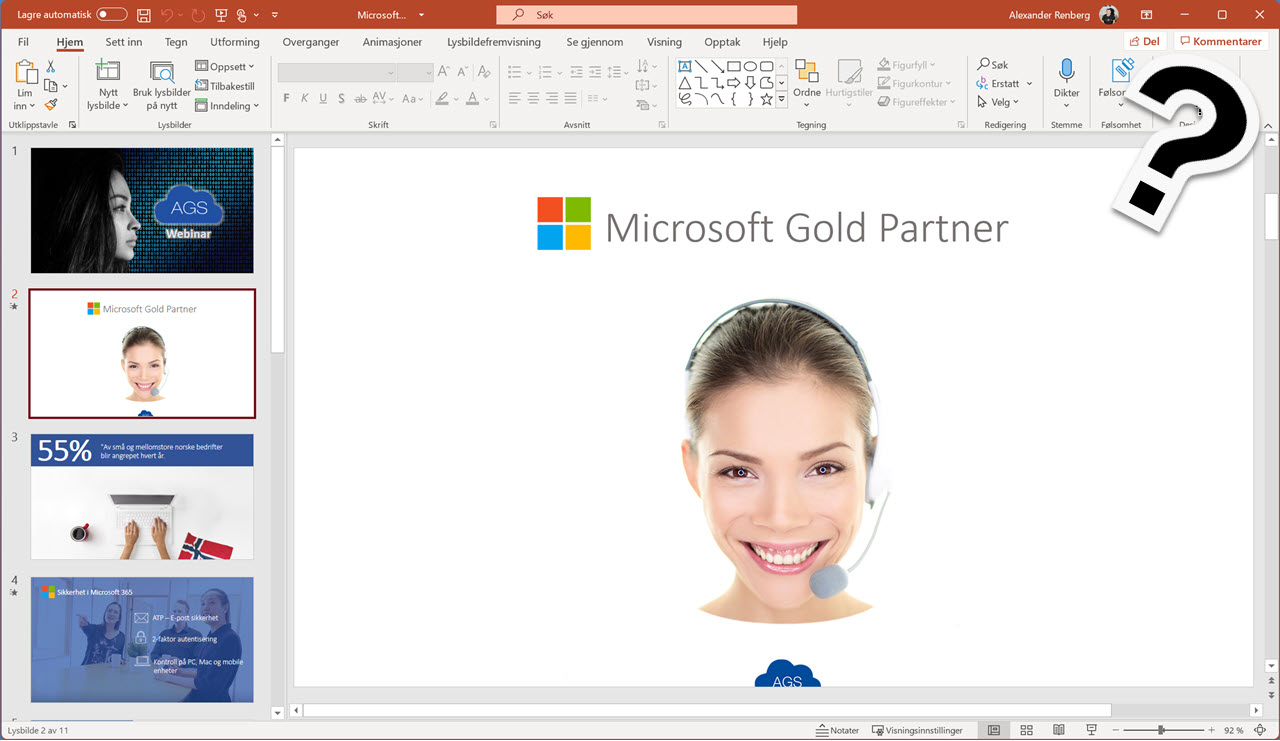
Task: Click the Copy icon
Action: coord(51,86)
